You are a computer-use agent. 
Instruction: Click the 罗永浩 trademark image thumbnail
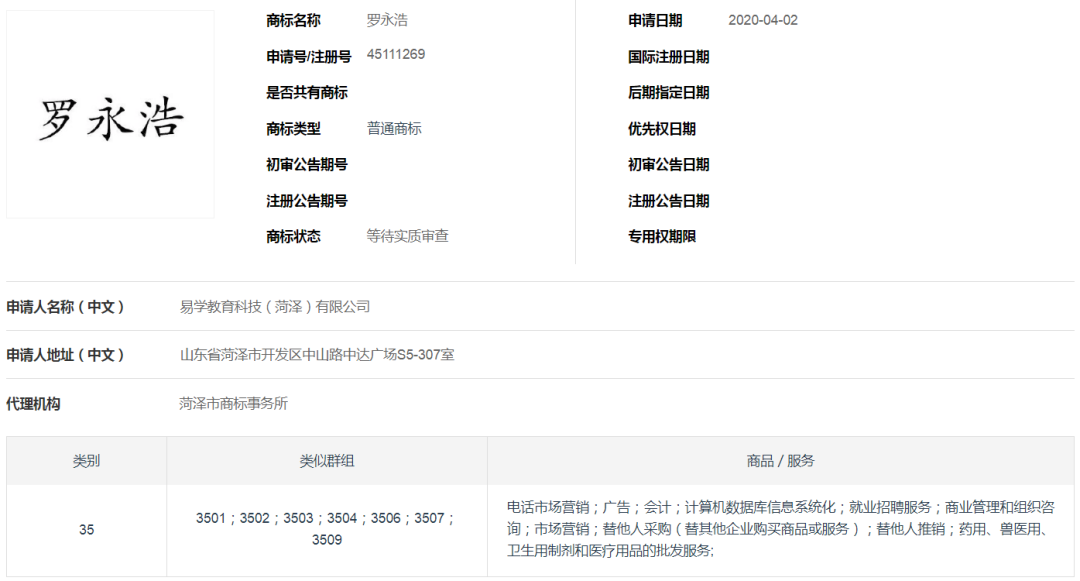tap(110, 114)
